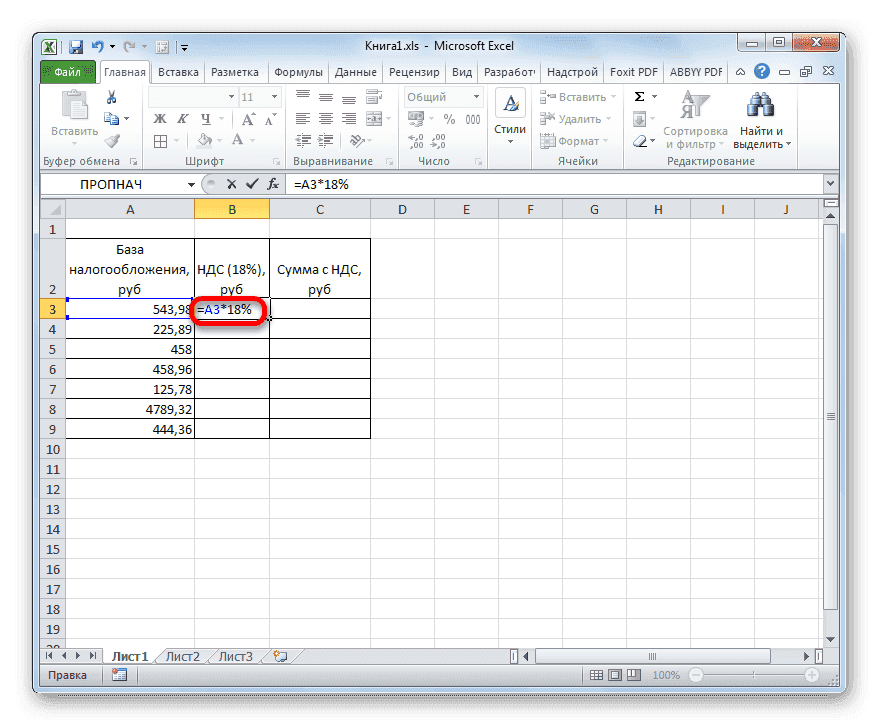This screenshot has width=879, height=726.
Task: Open the font size dropdown
Action: click(272, 97)
